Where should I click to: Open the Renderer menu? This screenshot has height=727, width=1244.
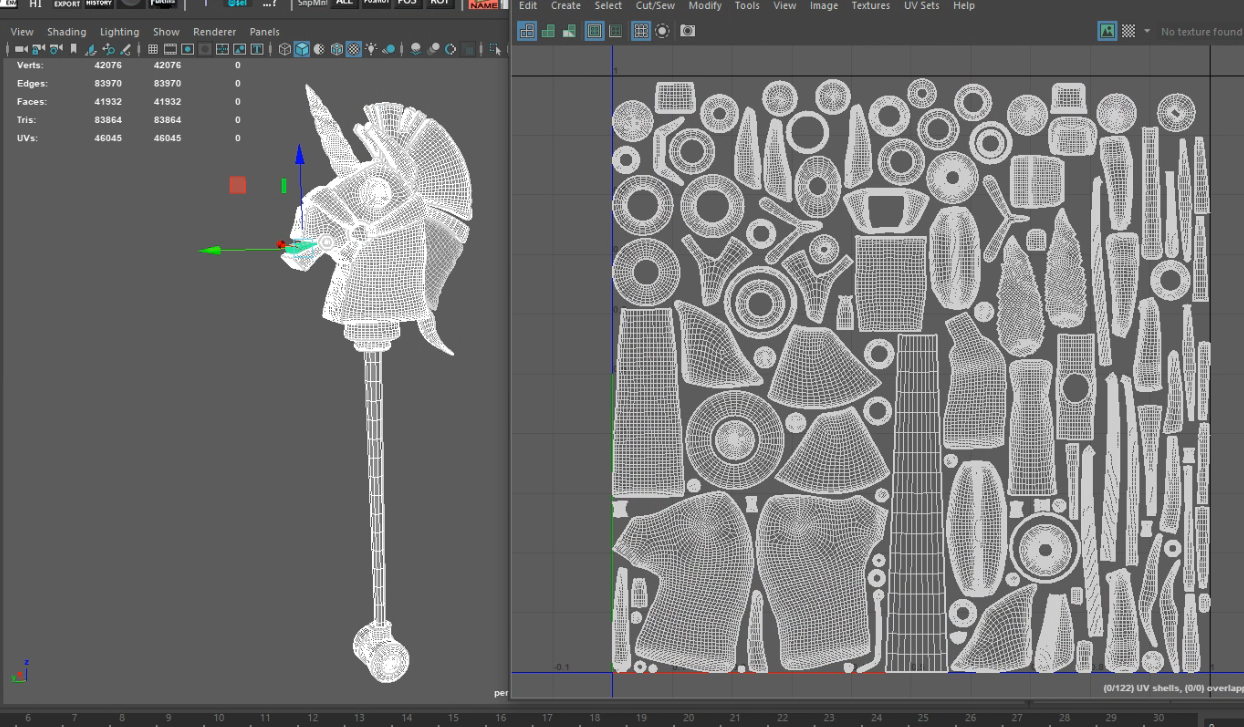pyautogui.click(x=214, y=31)
